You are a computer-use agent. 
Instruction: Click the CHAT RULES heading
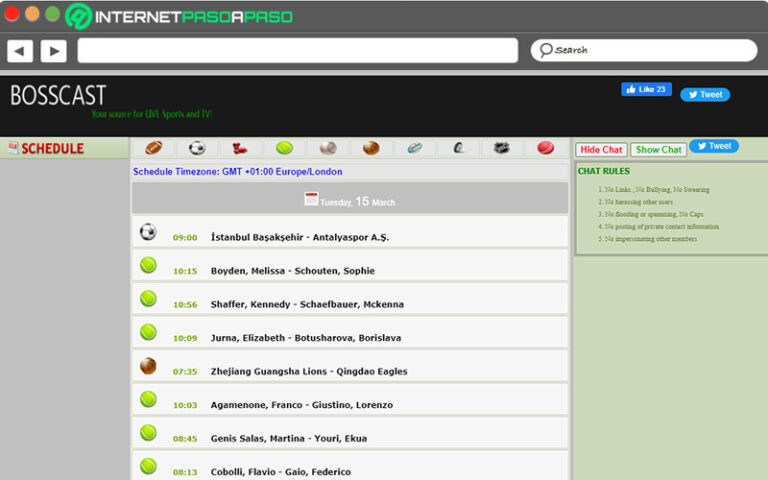tap(603, 171)
